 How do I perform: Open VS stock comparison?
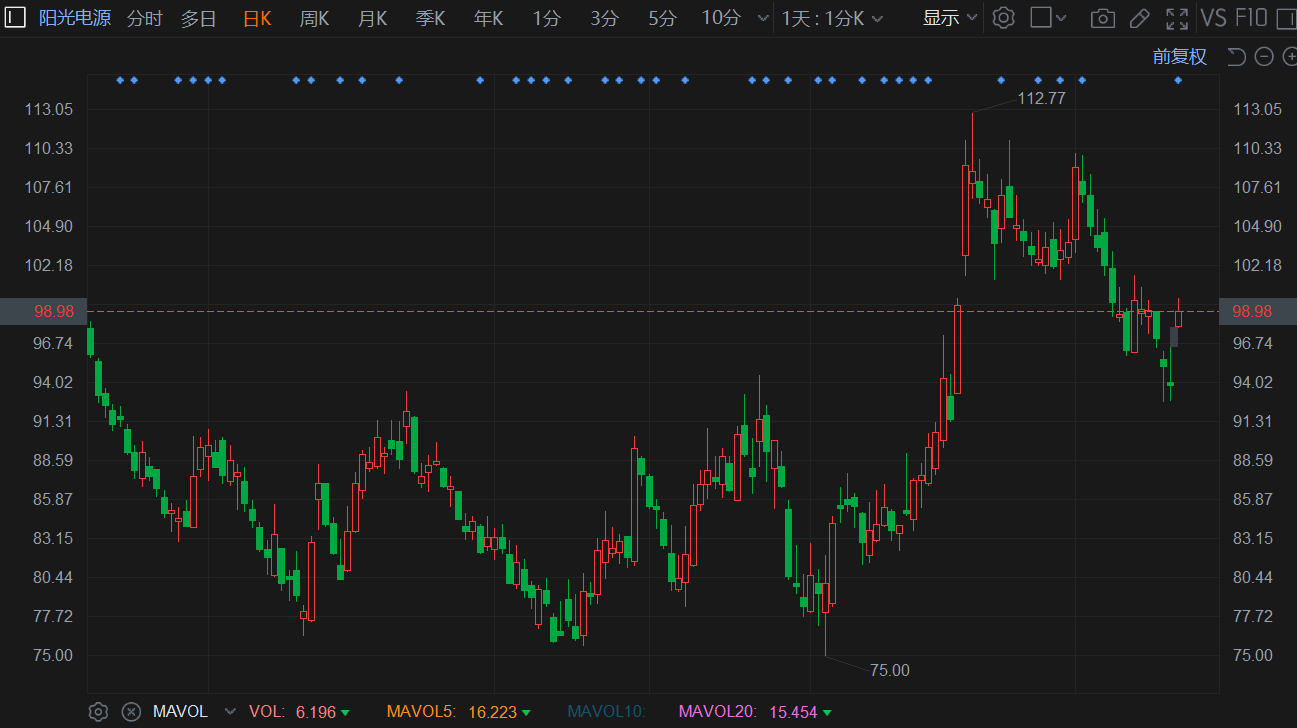1213,18
